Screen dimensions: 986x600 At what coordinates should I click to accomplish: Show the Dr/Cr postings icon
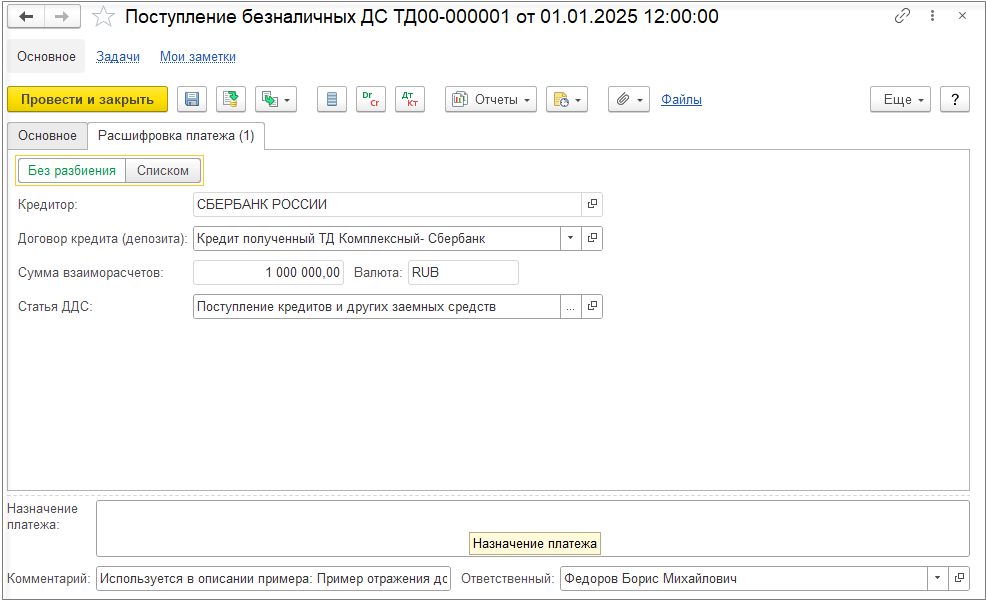(371, 99)
